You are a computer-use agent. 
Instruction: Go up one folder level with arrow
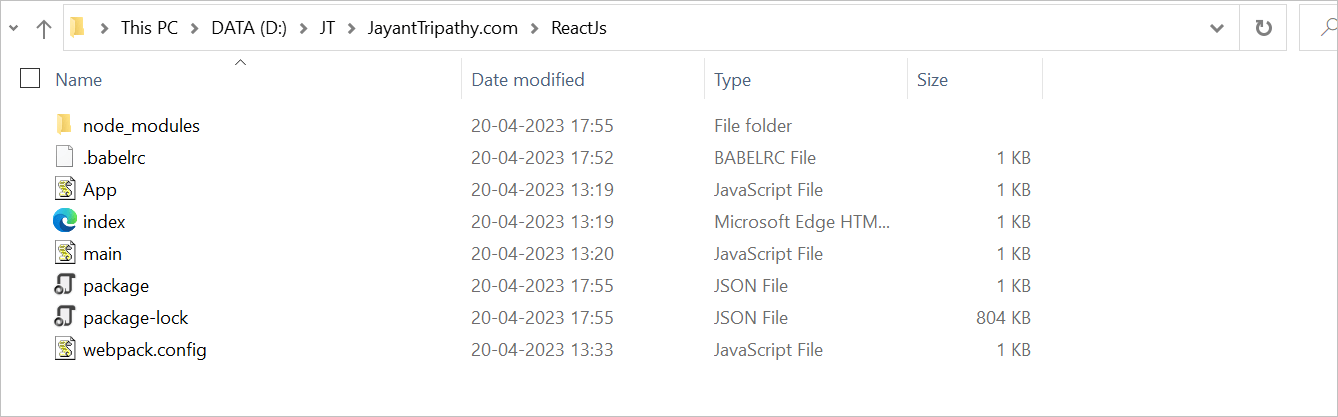pyautogui.click(x=43, y=29)
